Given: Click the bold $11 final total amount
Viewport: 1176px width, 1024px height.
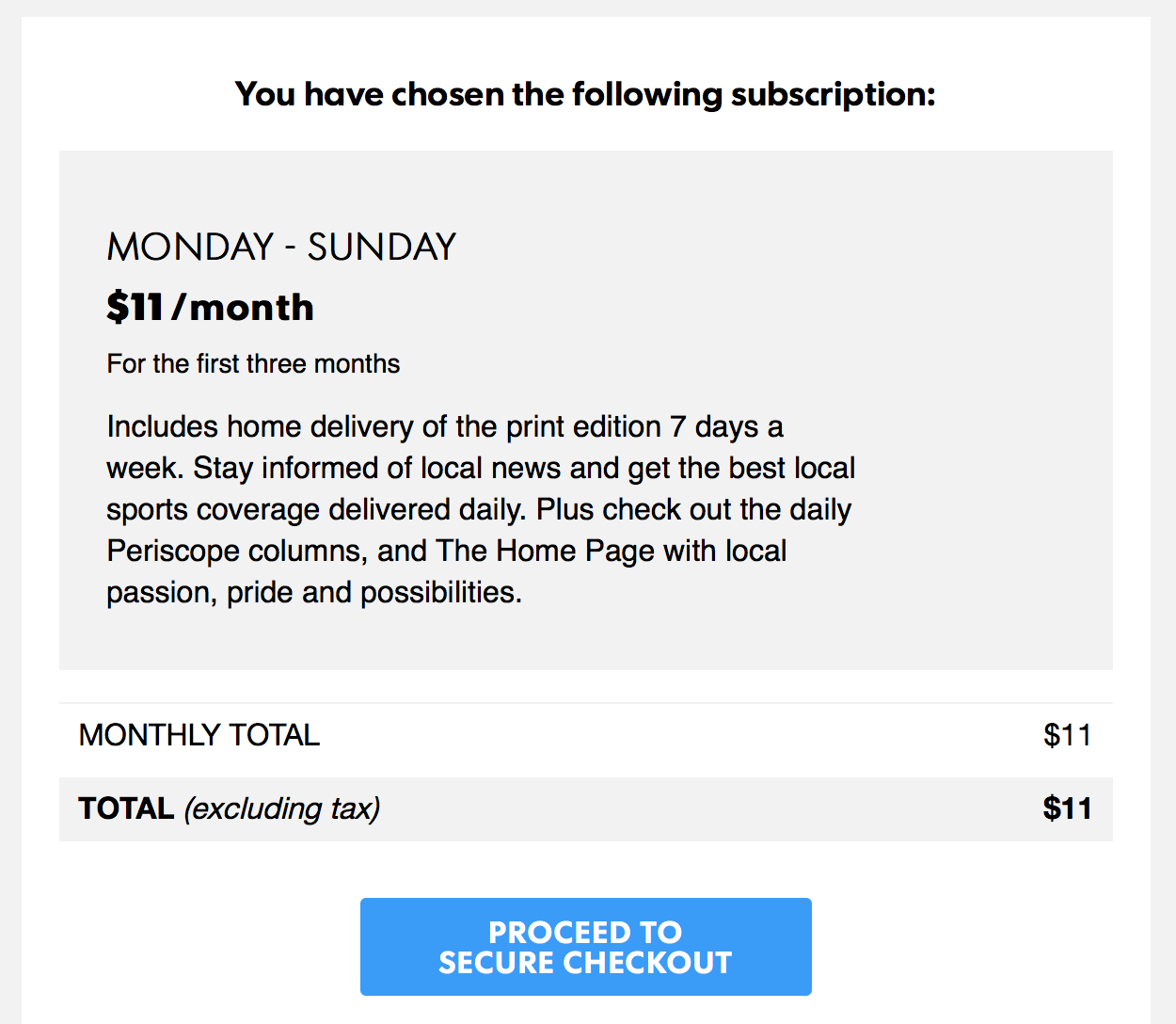Looking at the screenshot, I should [x=1067, y=808].
